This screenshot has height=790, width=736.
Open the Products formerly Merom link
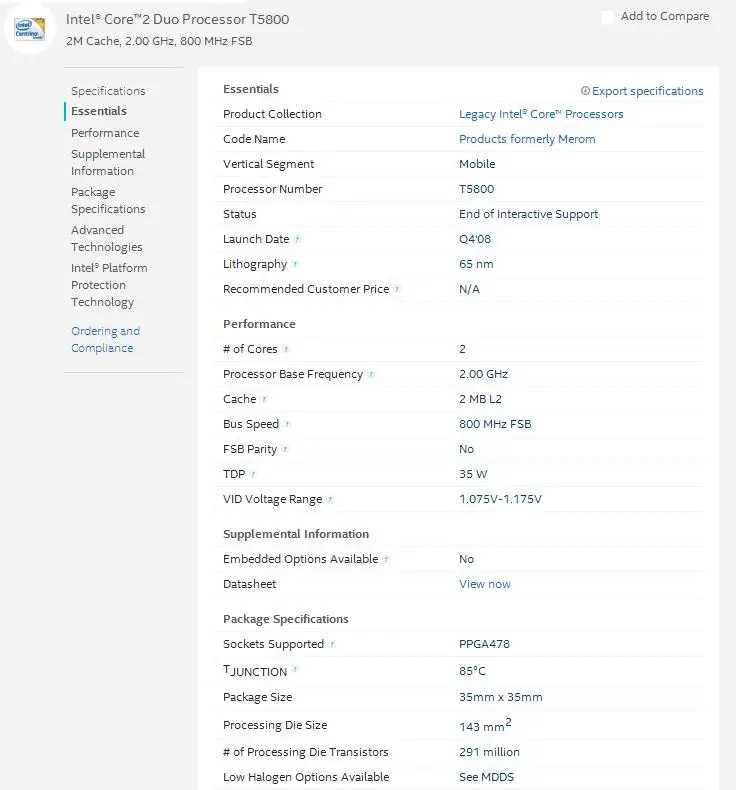pyautogui.click(x=527, y=139)
